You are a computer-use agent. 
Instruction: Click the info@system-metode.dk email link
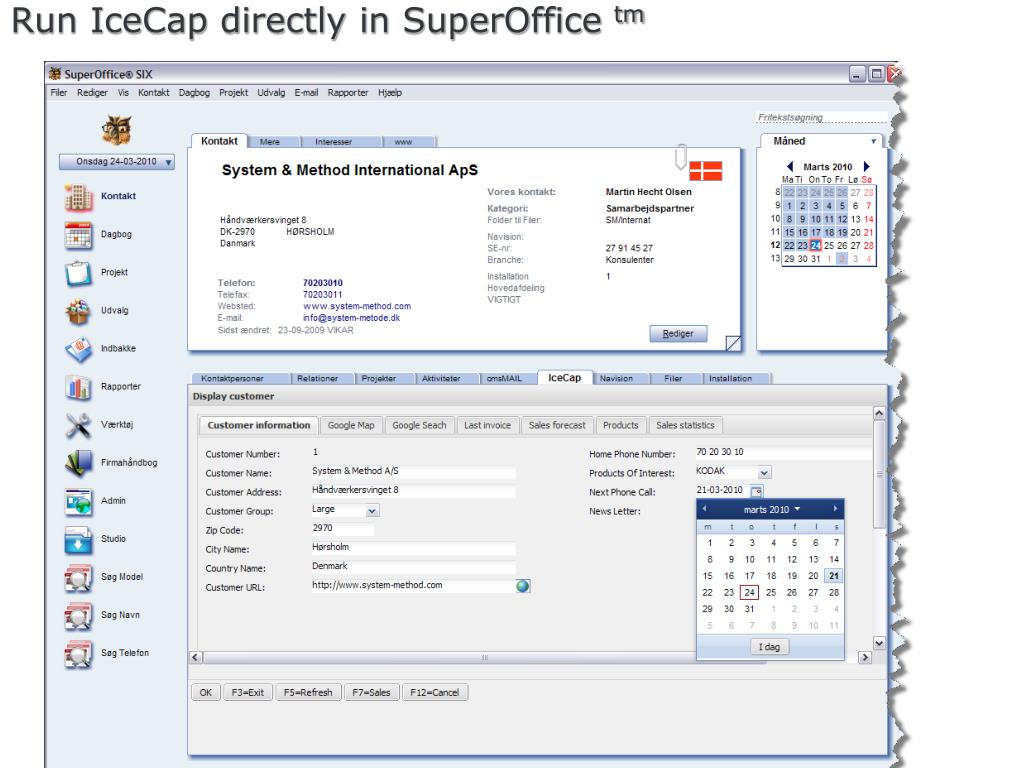coord(351,317)
